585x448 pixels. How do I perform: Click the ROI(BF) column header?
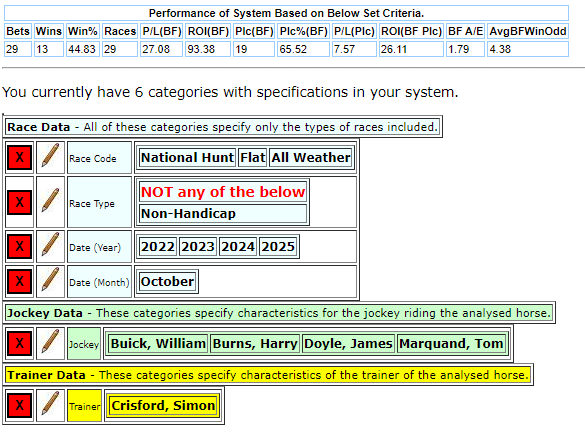tap(208, 31)
